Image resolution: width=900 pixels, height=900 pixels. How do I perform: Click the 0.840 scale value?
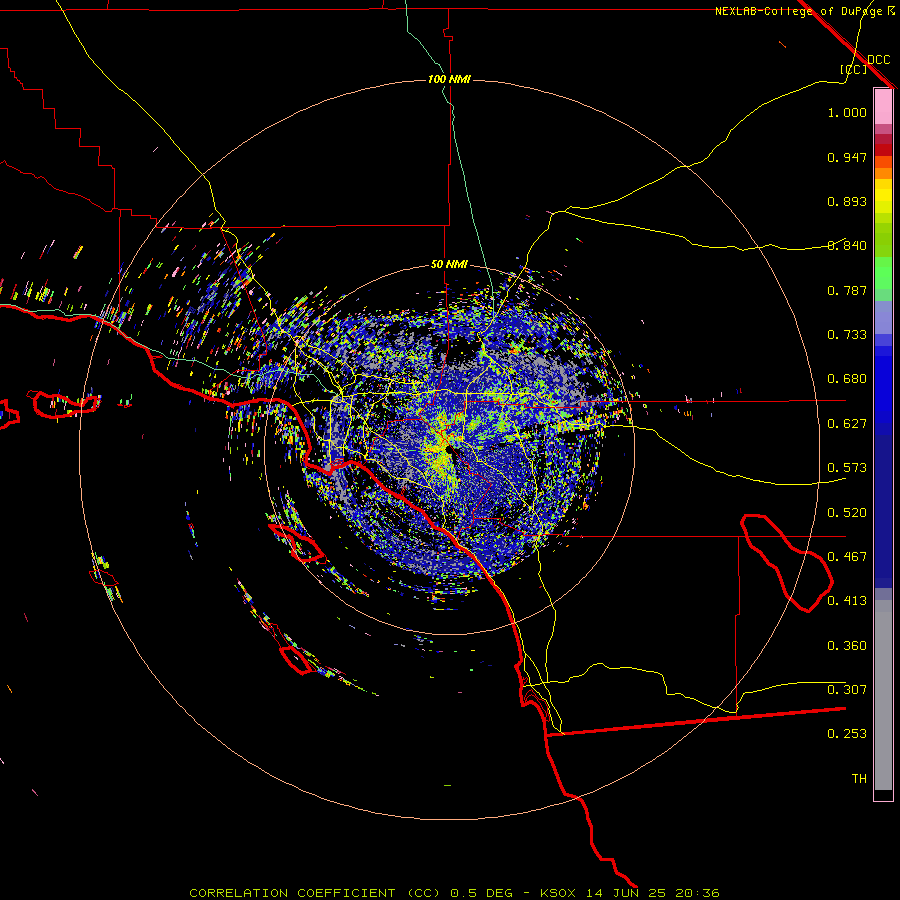tap(847, 246)
